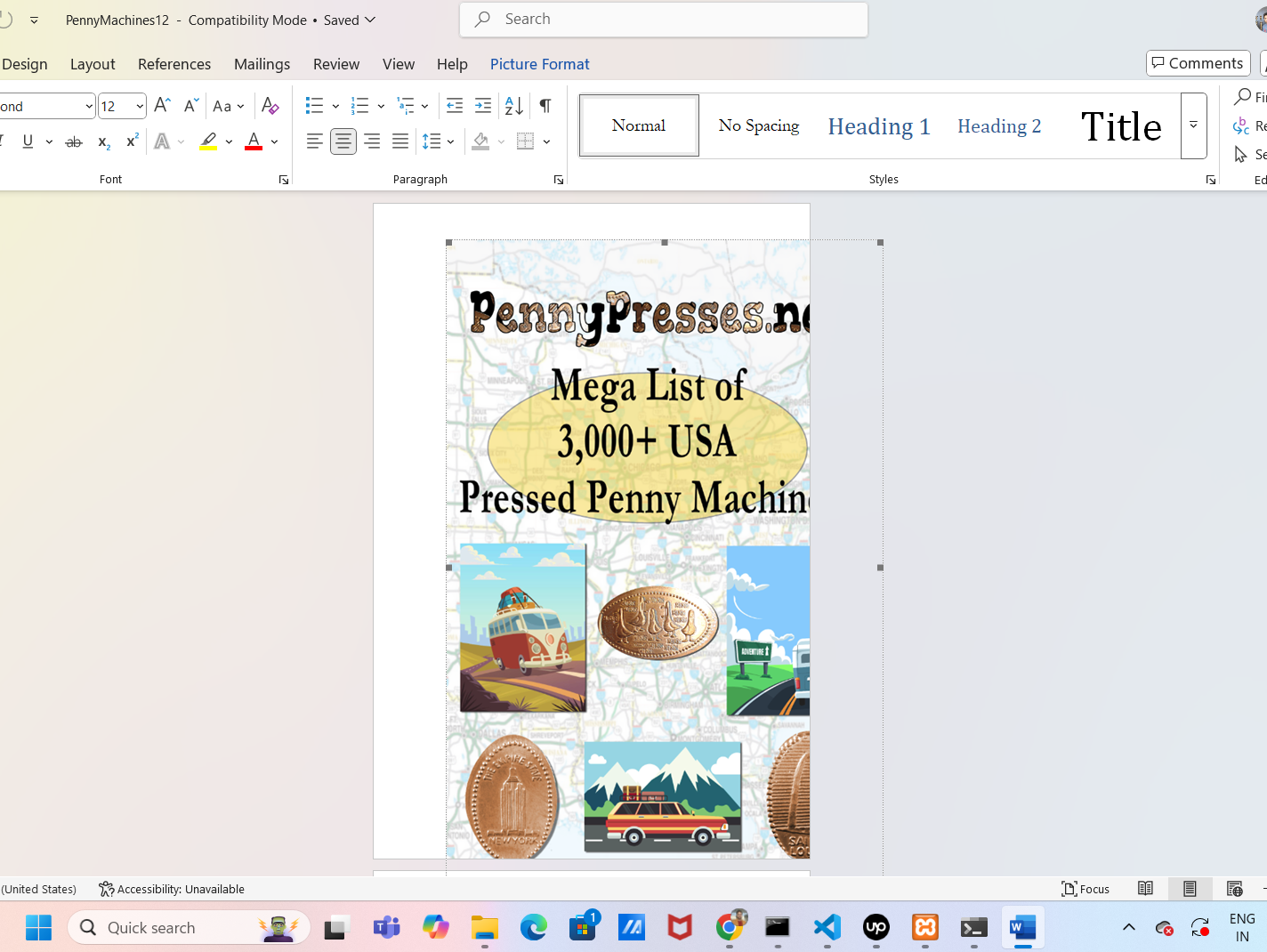Toggle underline formatting

28,141
